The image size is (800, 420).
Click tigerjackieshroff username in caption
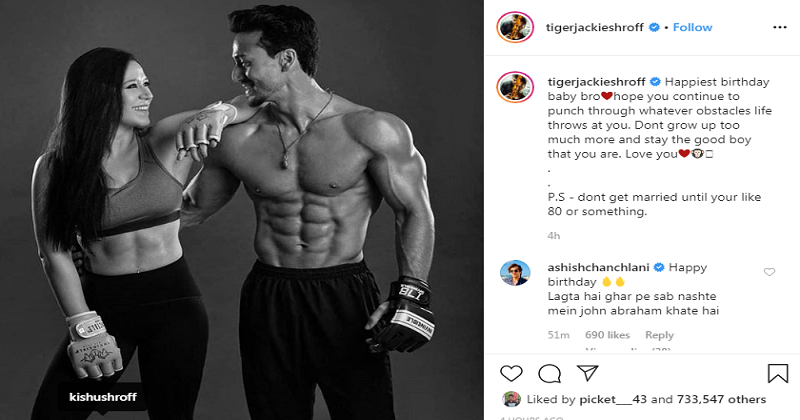(x=596, y=82)
